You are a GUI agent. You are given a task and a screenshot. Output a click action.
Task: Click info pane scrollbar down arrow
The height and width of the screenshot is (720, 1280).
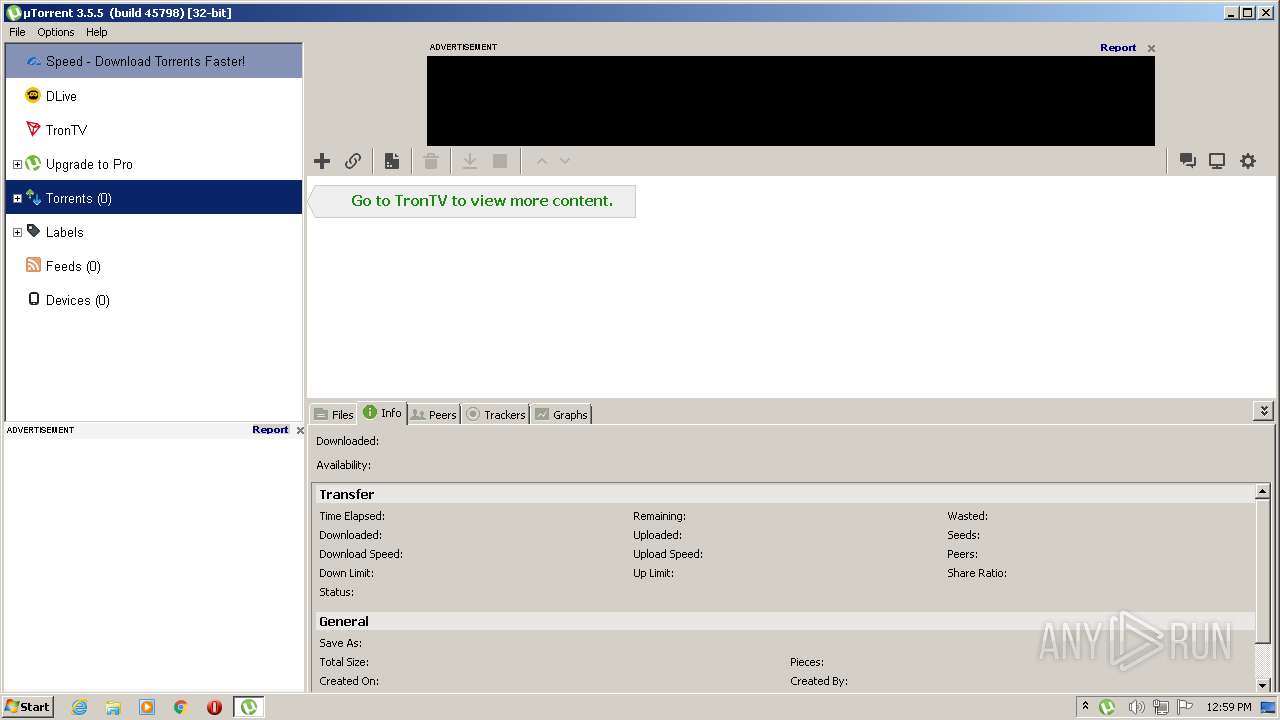click(x=1263, y=684)
